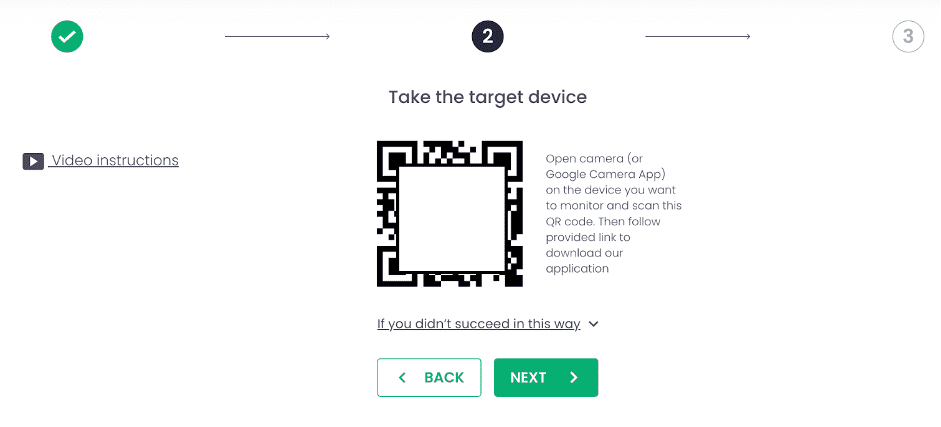Jump to the outlined step 3 circle
941x427 pixels.
pos(908,37)
